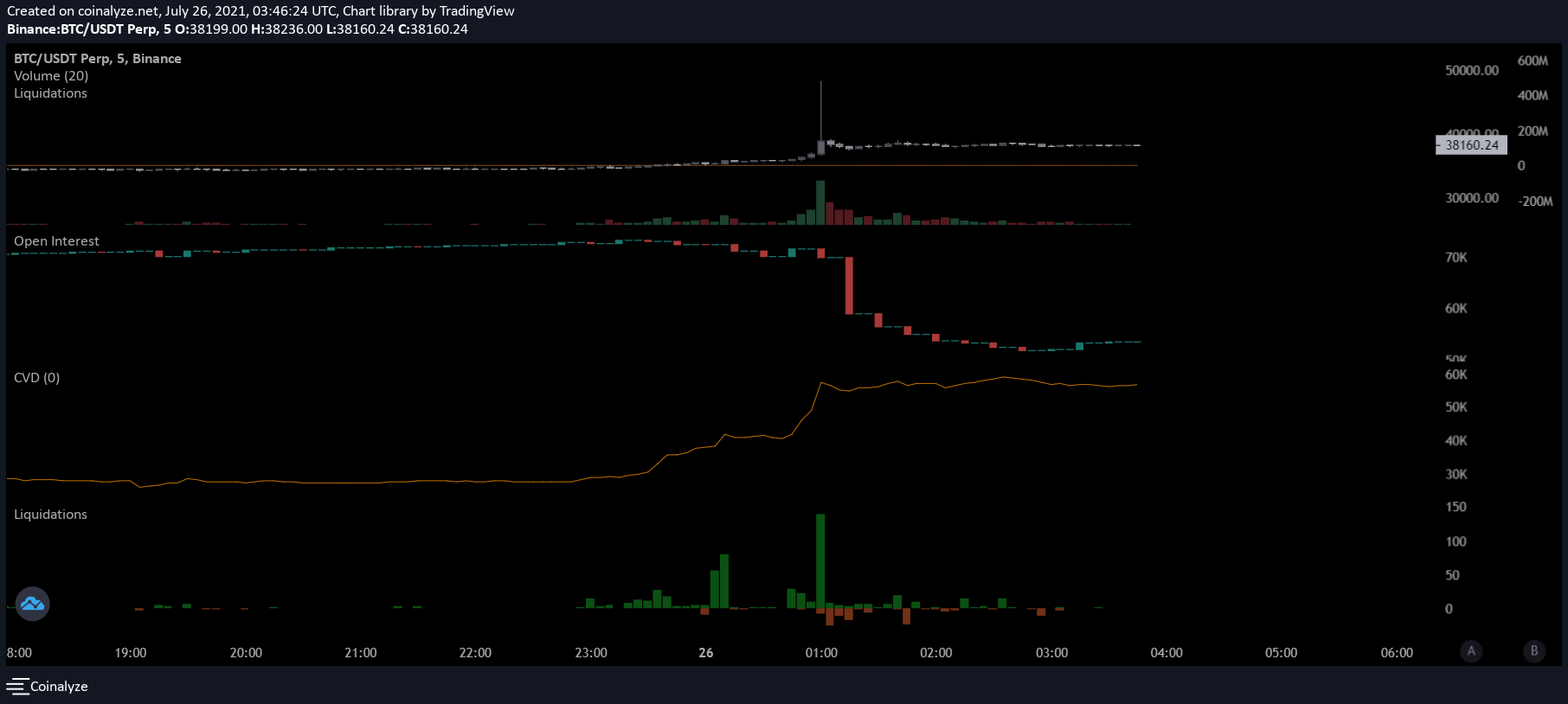Viewport: 1568px width, 704px height.
Task: Click the lower Liquidations pane label
Action: click(x=50, y=515)
